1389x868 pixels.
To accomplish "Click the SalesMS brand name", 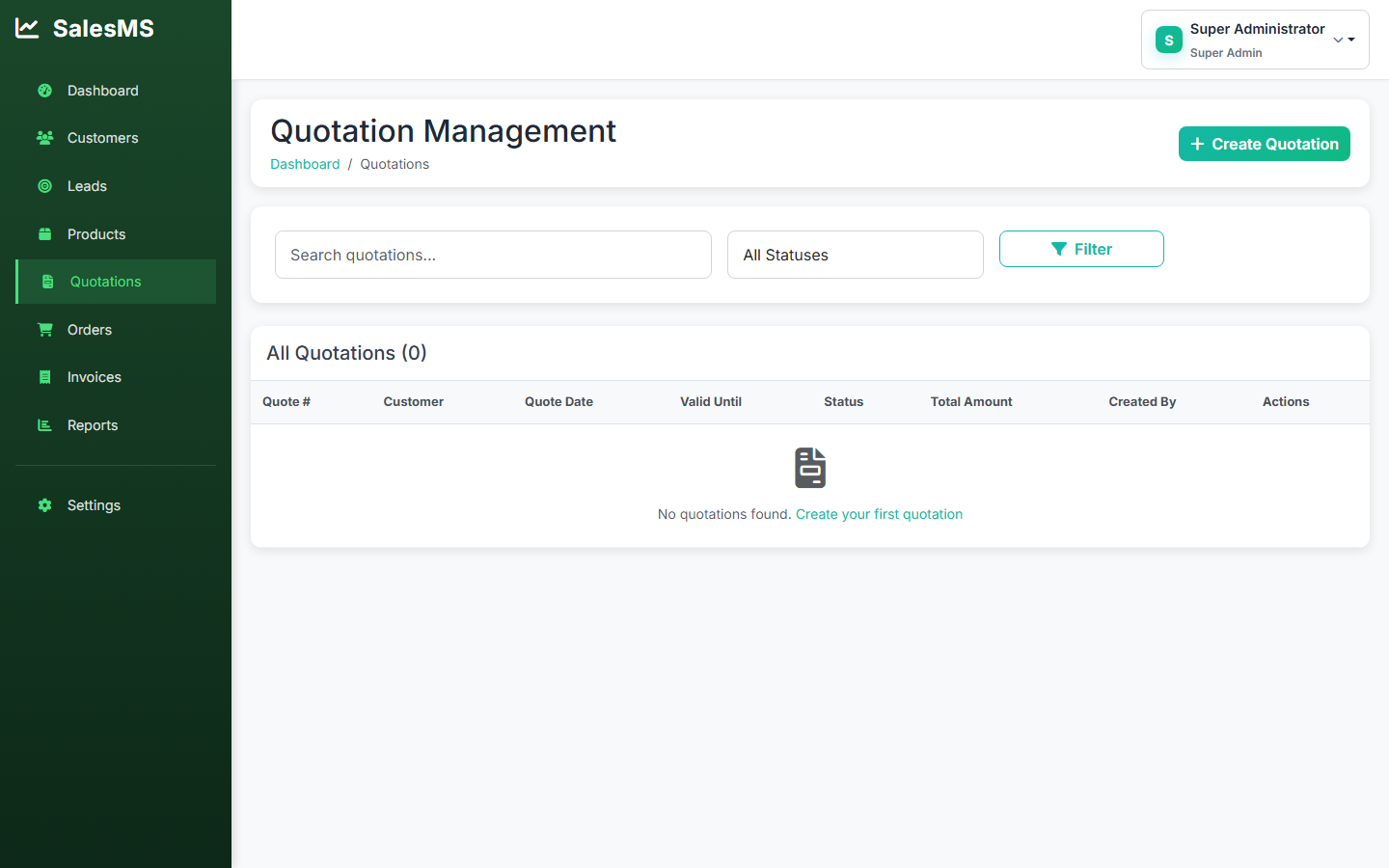I will [103, 29].
